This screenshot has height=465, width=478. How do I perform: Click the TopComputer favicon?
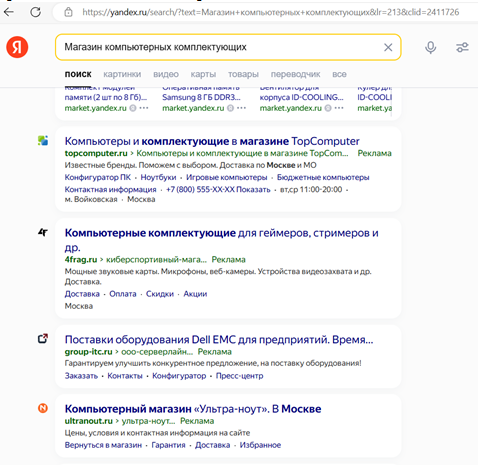click(x=43, y=140)
